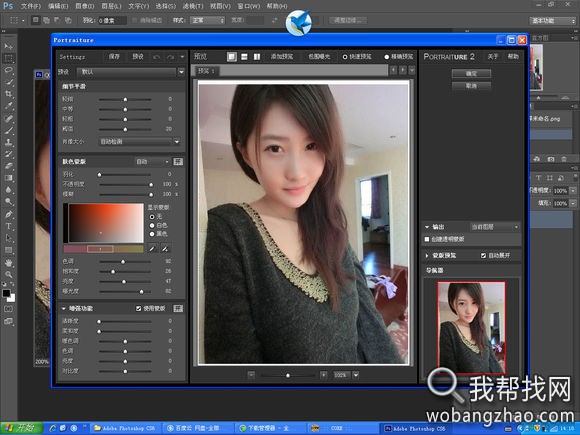Select the Eyedropper tool in Photoshop toolbar
This screenshot has height=435, width=580.
point(9,106)
